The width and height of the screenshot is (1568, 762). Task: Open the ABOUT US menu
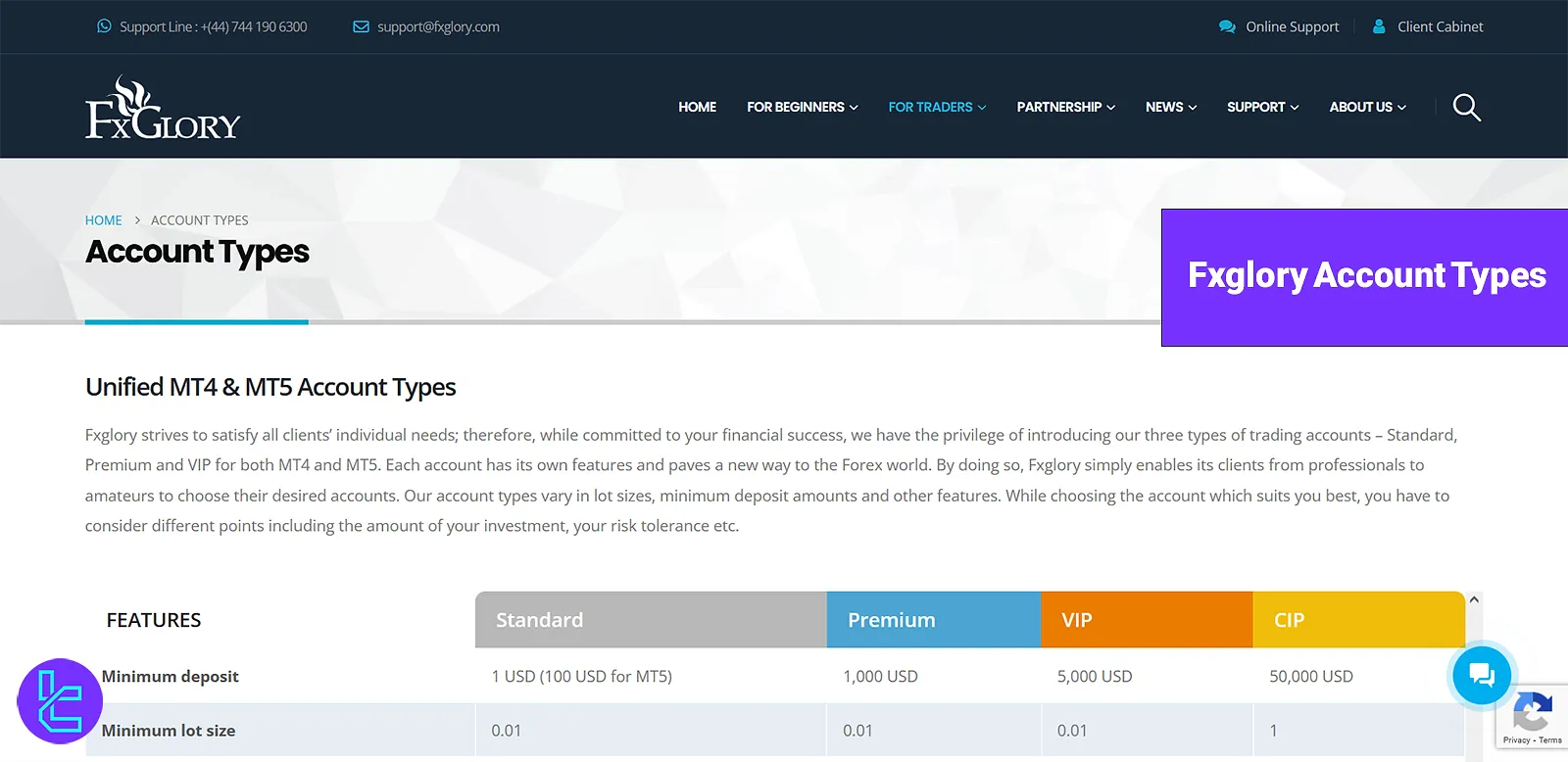[x=1360, y=107]
